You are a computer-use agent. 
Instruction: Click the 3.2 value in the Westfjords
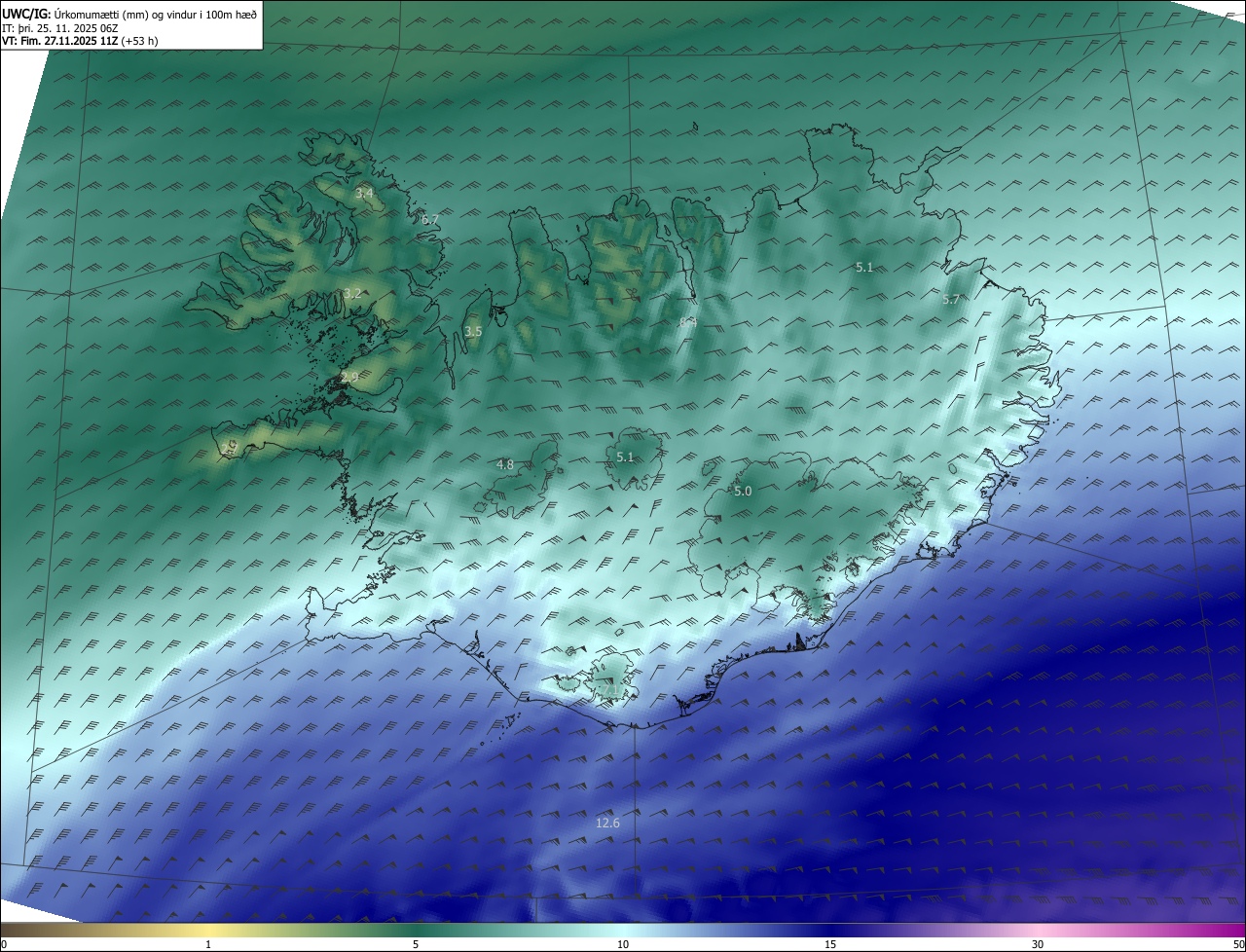coord(352,293)
